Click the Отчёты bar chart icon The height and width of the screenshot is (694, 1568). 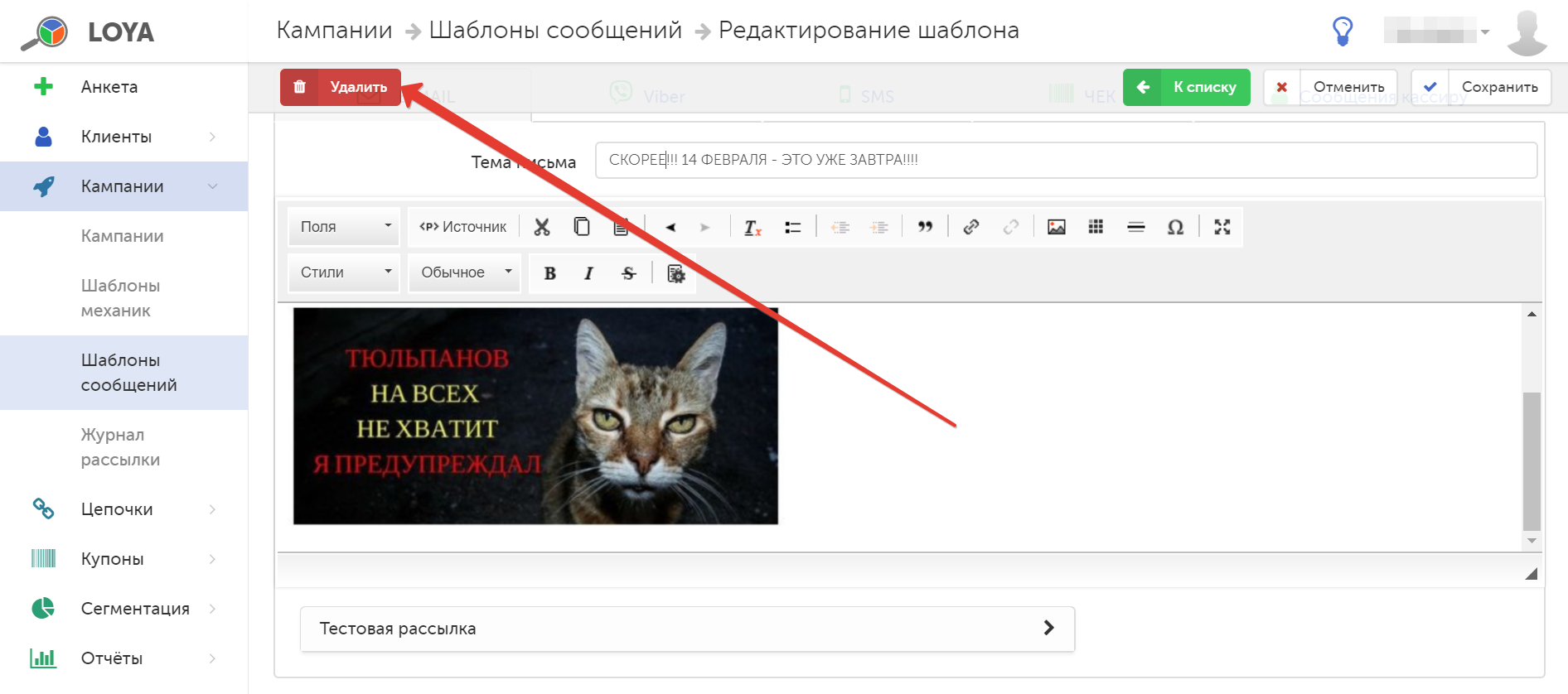tap(43, 658)
